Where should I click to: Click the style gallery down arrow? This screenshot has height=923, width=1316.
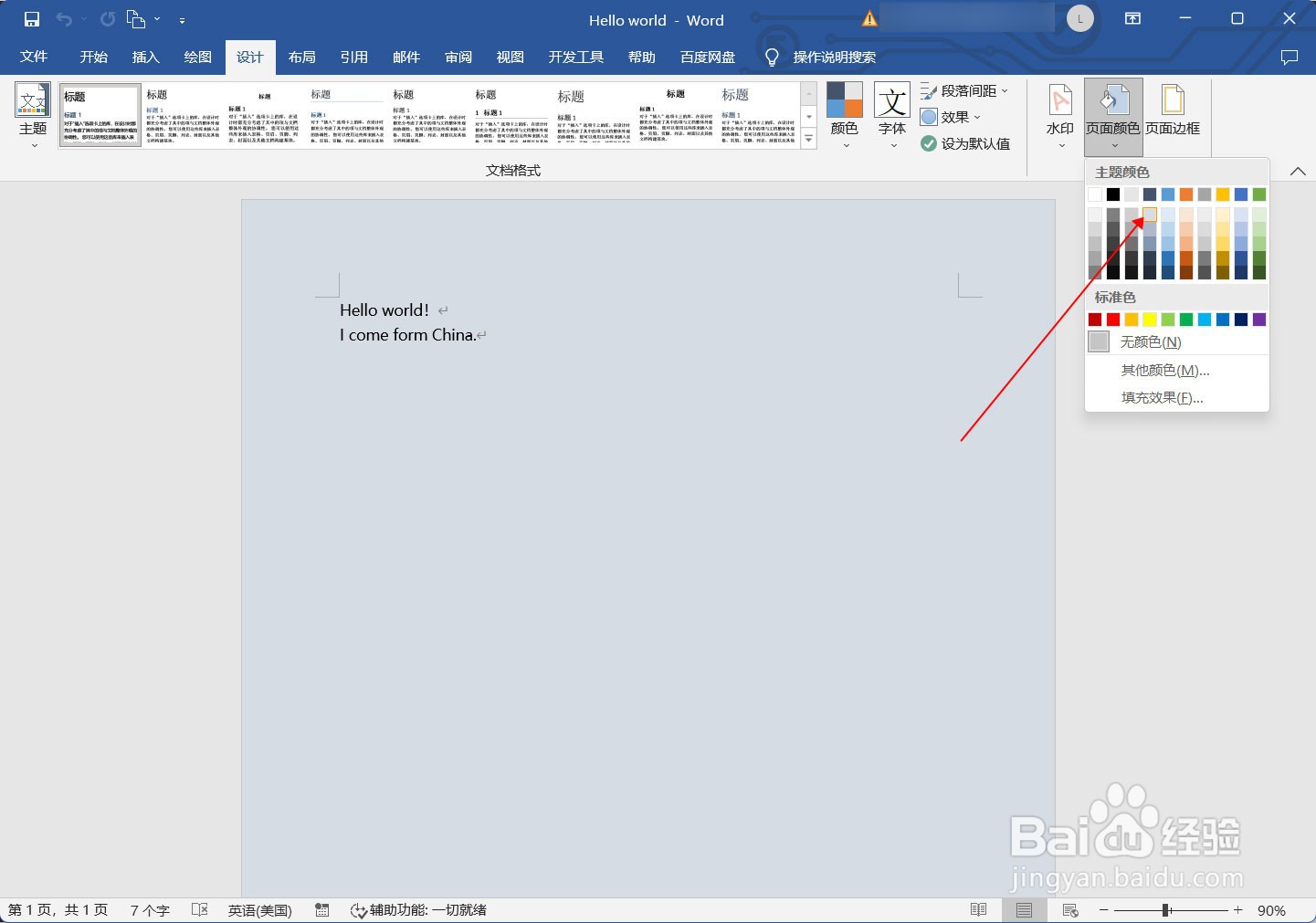pos(808,117)
